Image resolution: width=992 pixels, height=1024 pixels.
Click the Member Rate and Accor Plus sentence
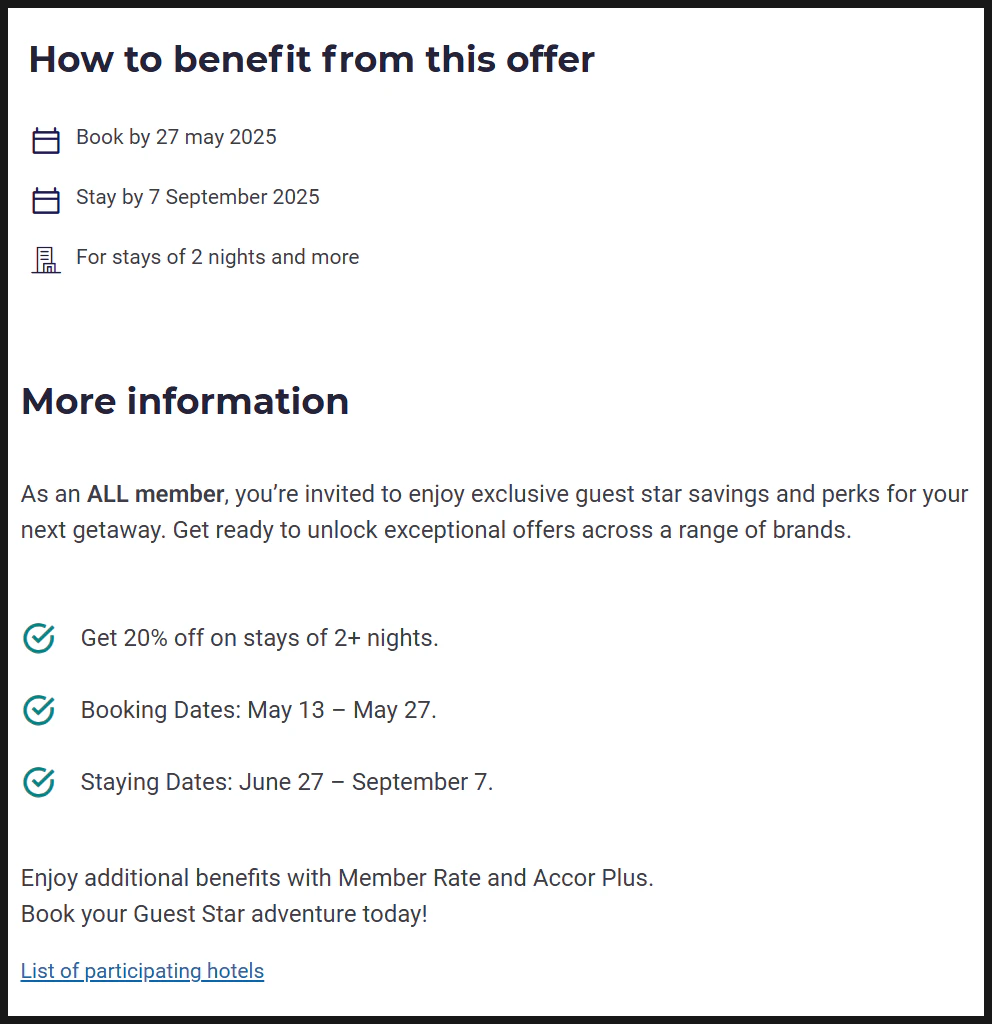click(x=337, y=878)
